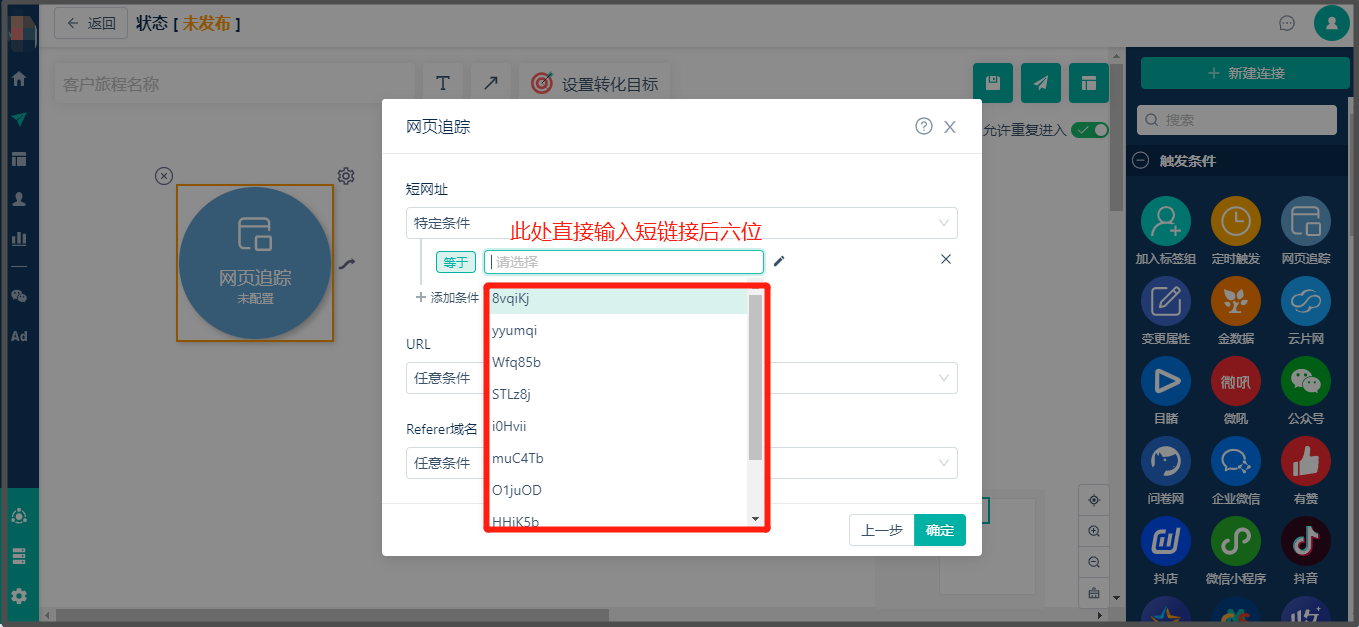
Task: Click the template layout button in the toolbar
Action: 1089,83
